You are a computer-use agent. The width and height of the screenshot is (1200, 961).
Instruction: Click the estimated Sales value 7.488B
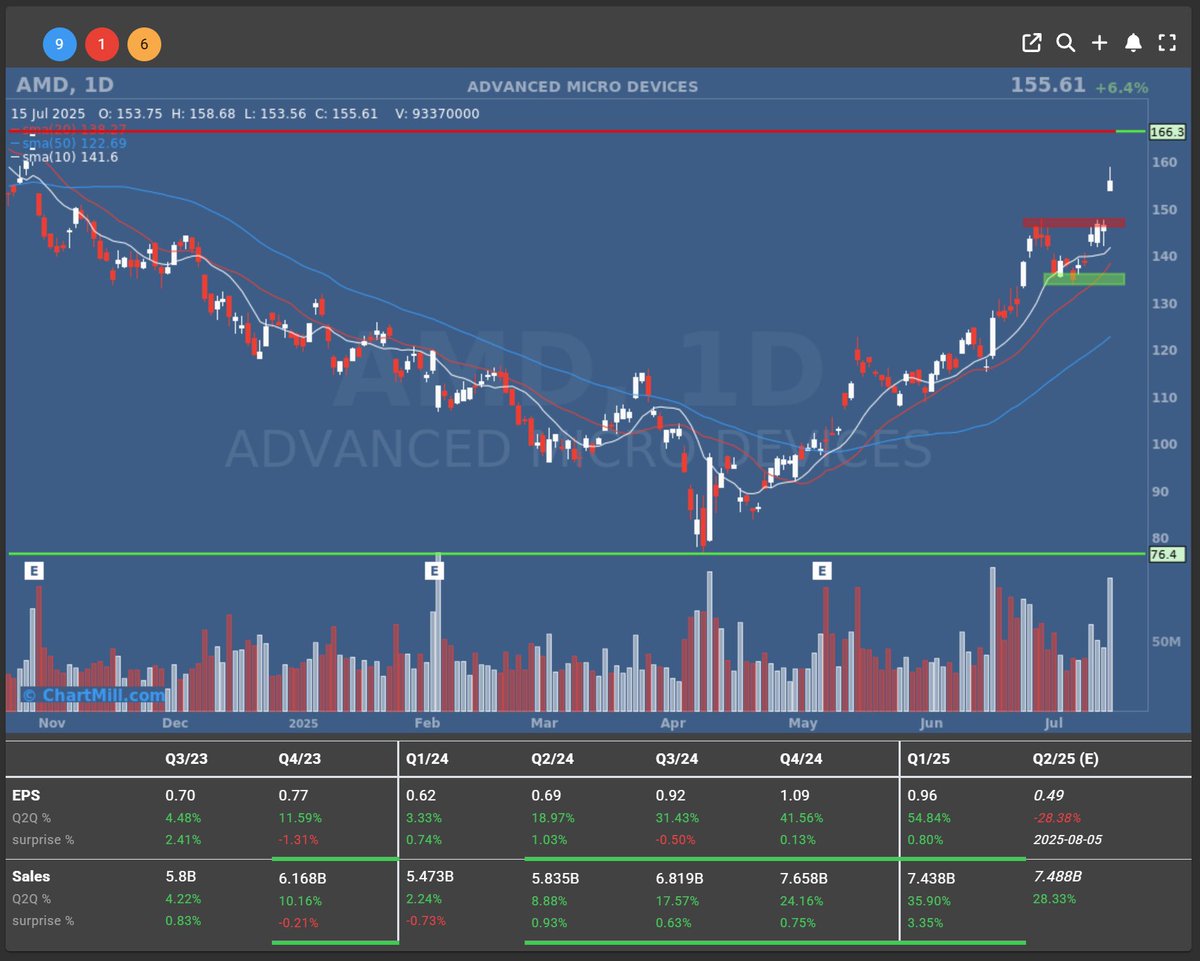[1060, 877]
